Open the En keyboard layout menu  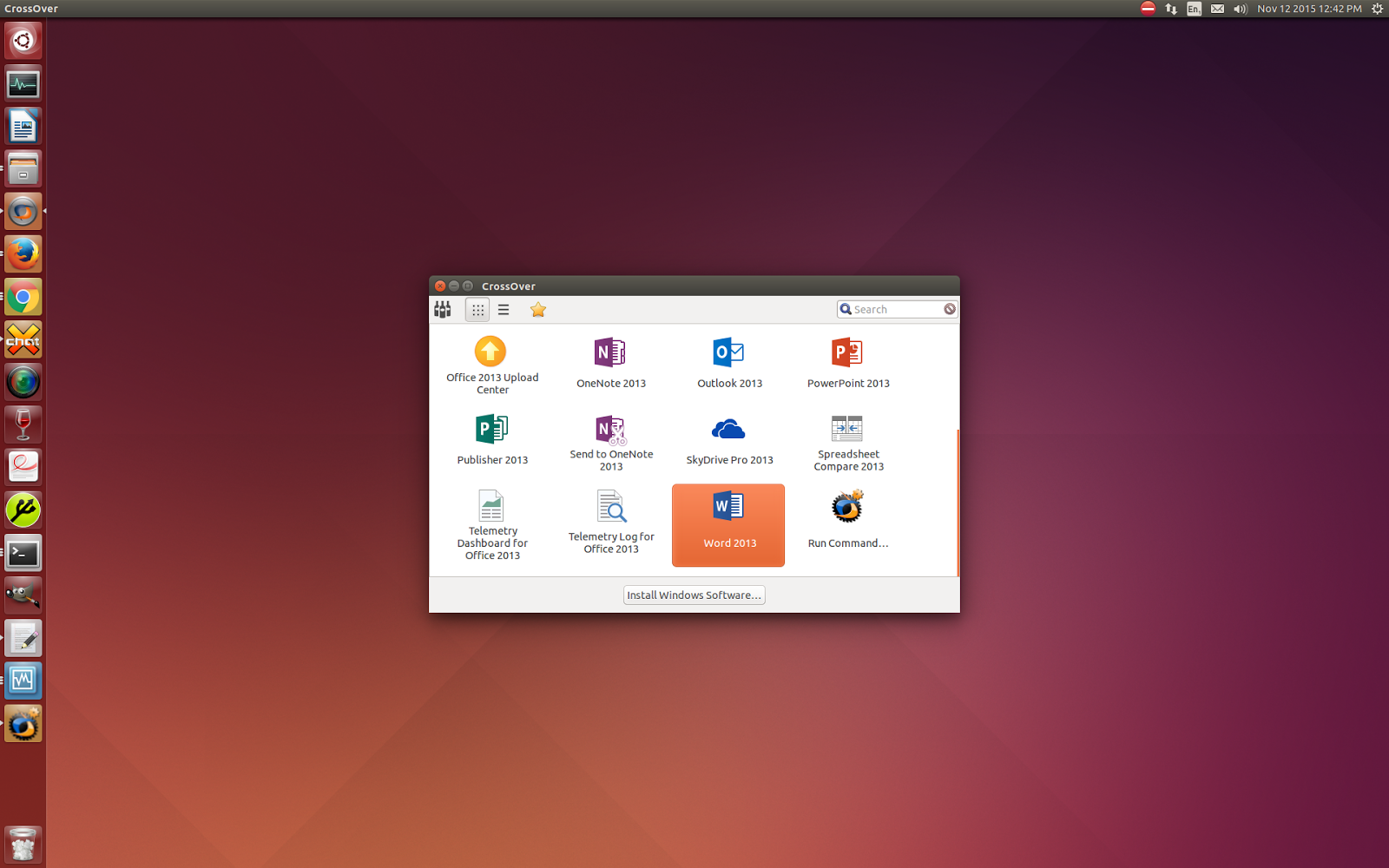coord(1195,9)
